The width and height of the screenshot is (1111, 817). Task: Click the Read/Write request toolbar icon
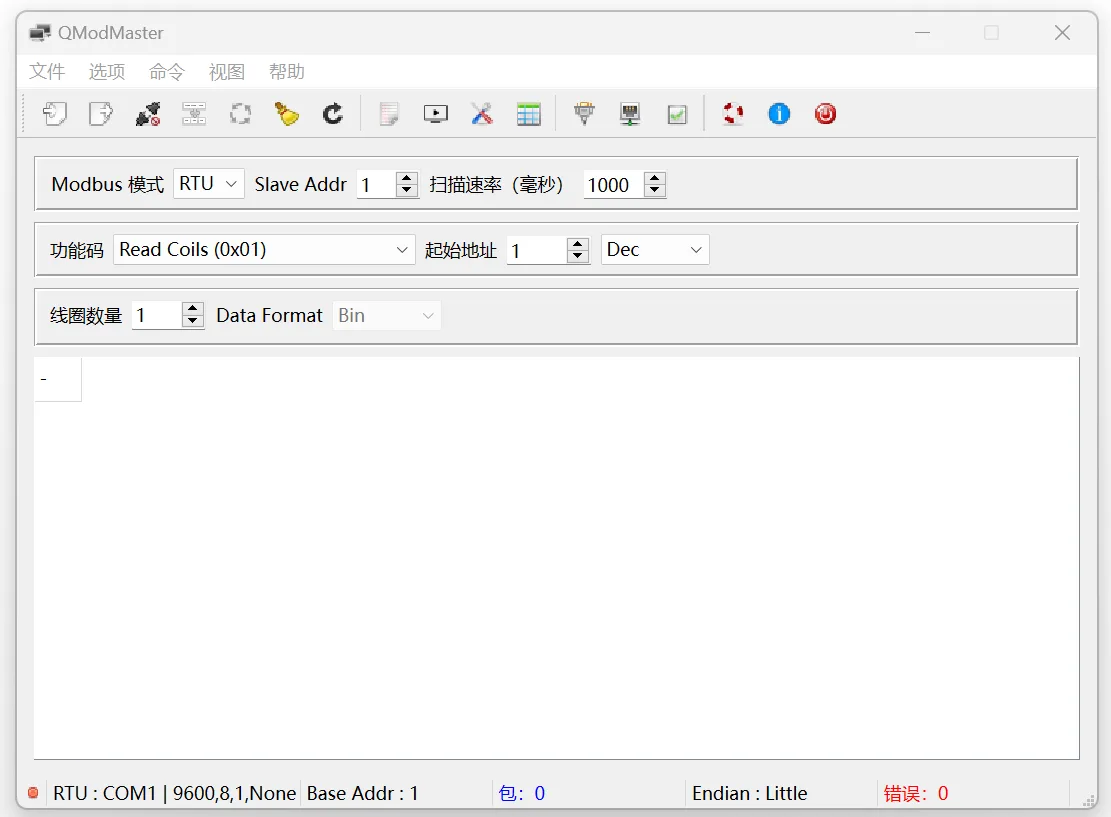(194, 113)
